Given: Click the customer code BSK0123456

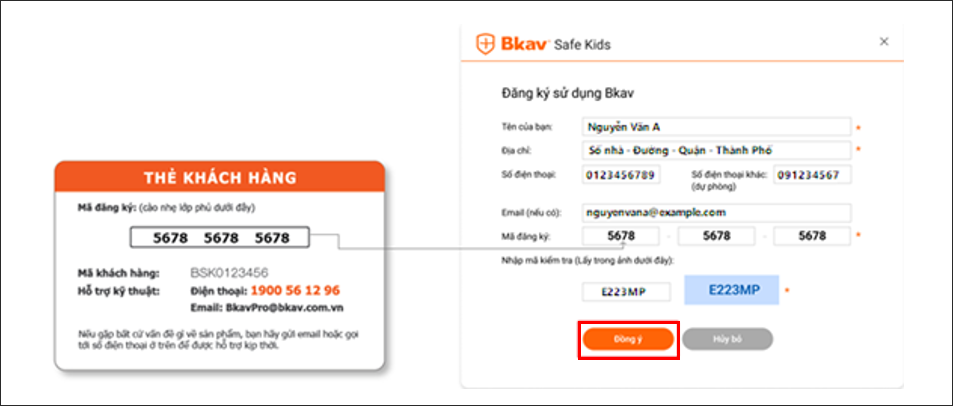Looking at the screenshot, I should click(230, 273).
